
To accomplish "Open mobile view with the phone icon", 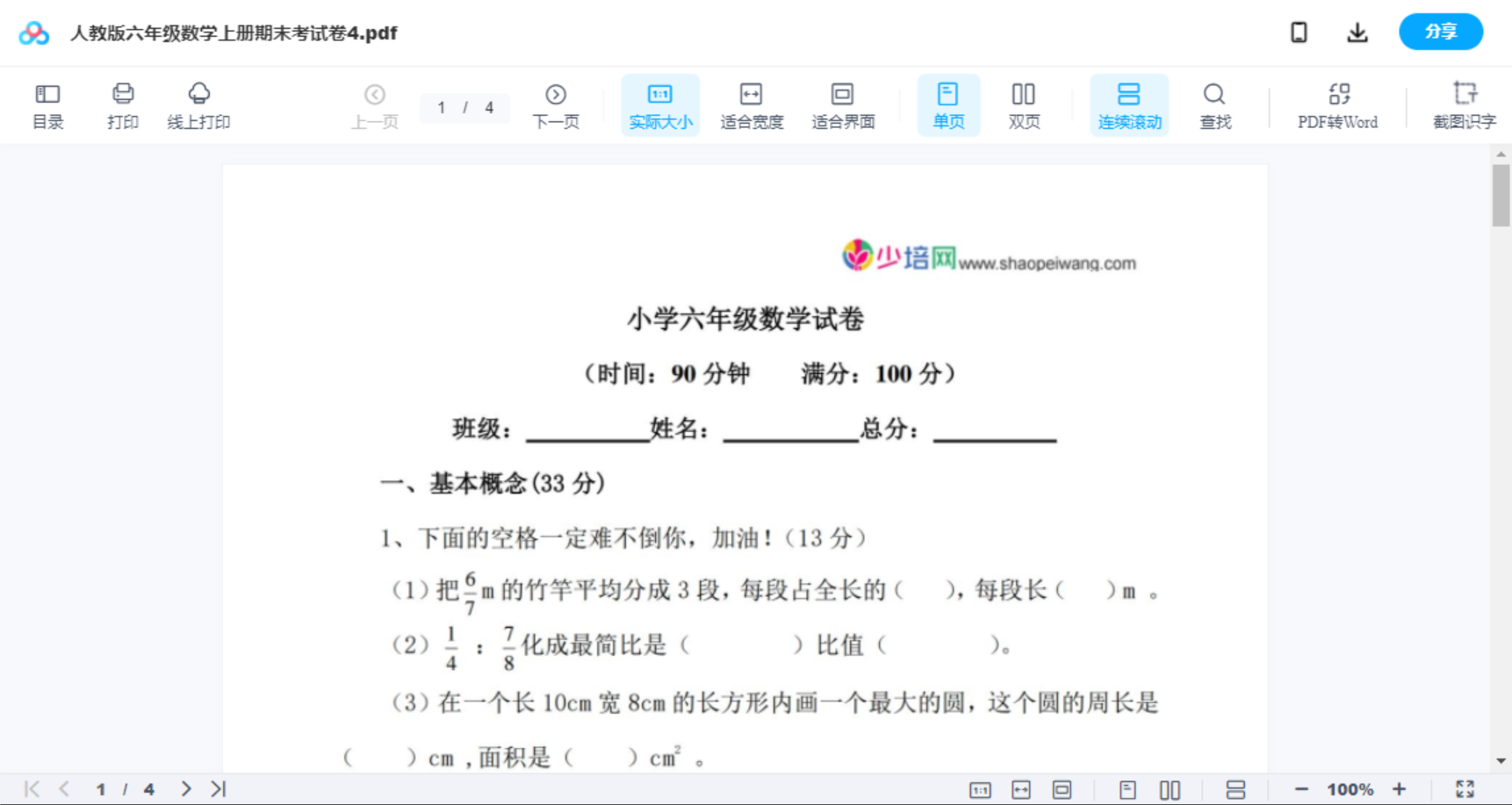I will click(x=1299, y=32).
